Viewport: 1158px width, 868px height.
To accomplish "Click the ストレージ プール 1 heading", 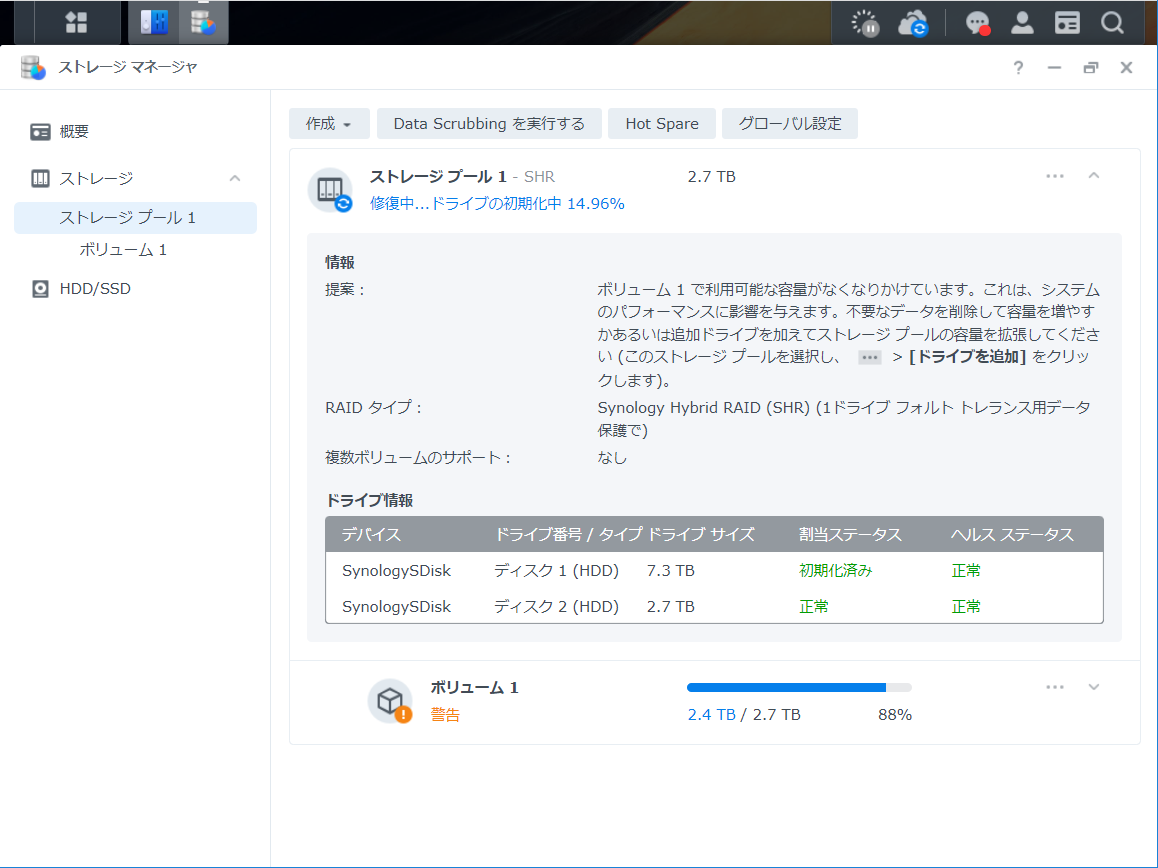I will 438,177.
